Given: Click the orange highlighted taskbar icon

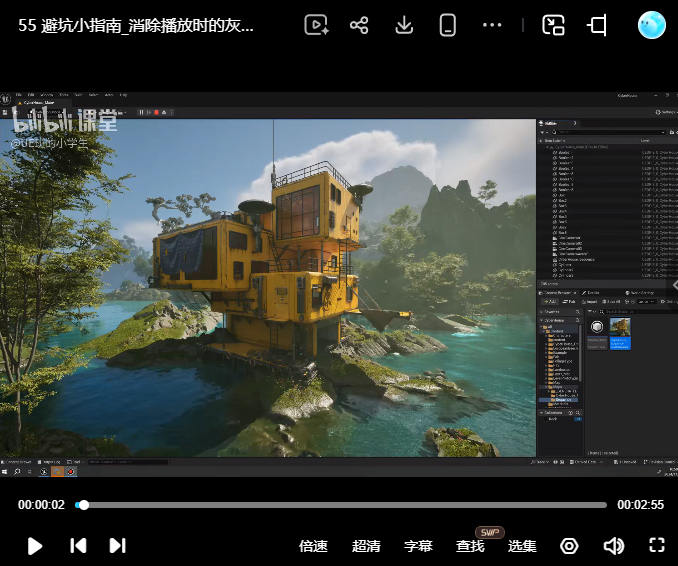Looking at the screenshot, I should (x=58, y=472).
